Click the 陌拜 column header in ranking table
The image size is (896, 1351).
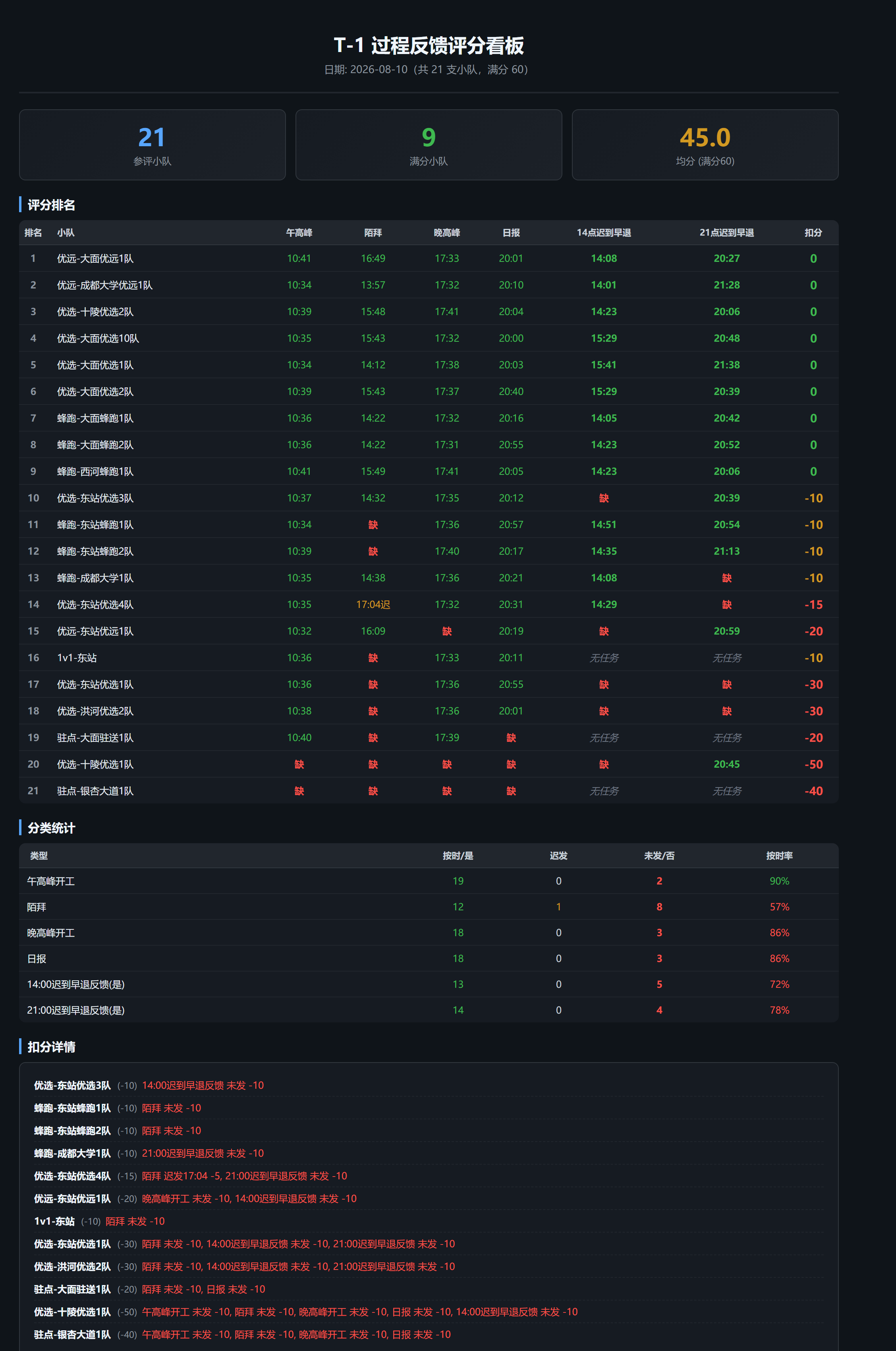[373, 233]
